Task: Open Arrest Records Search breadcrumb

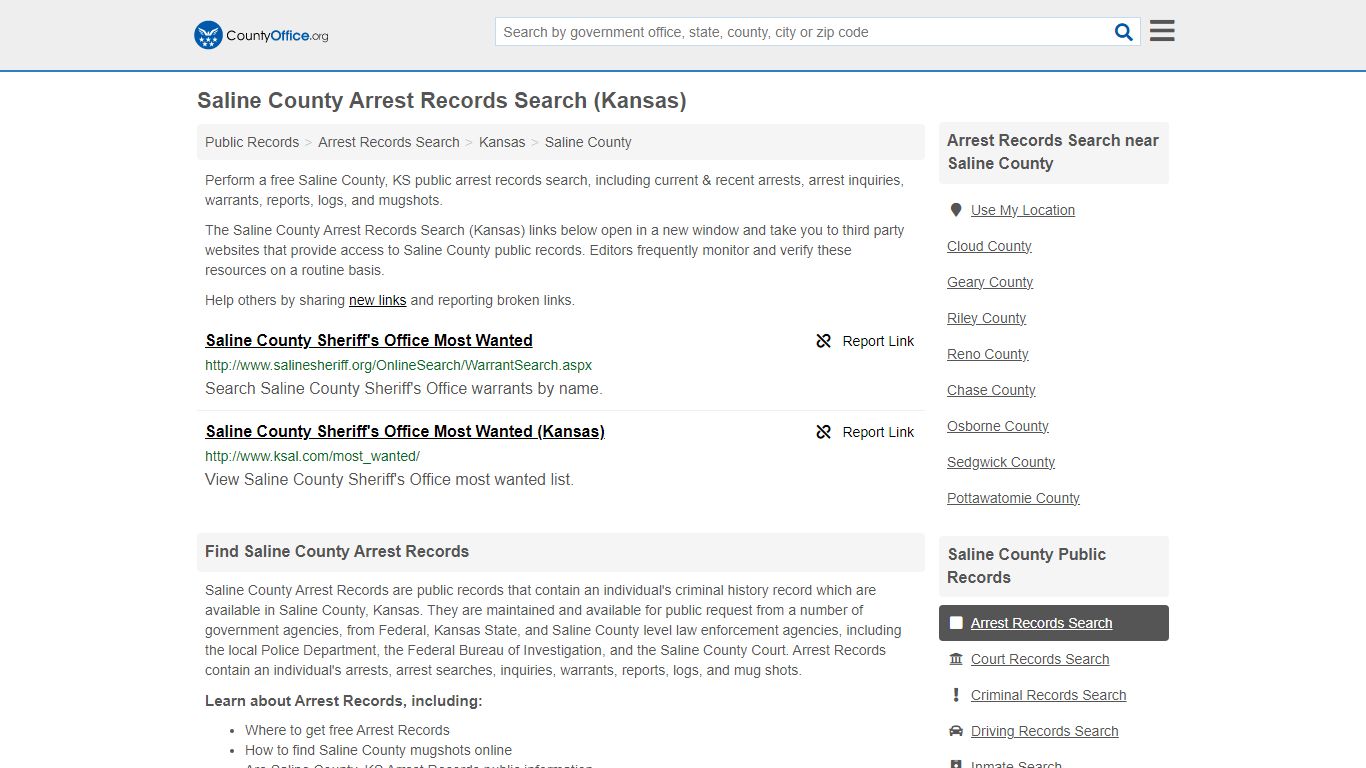Action: [389, 142]
